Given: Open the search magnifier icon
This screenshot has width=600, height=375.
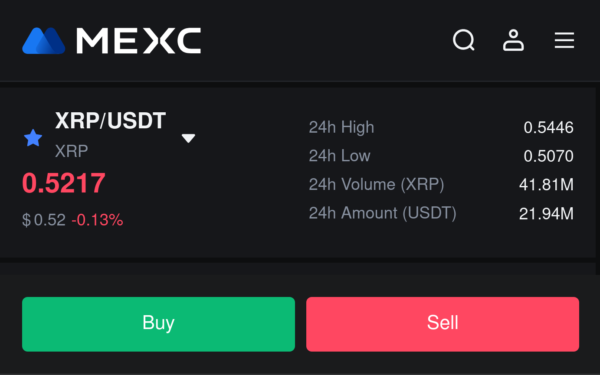Looking at the screenshot, I should [x=463, y=40].
